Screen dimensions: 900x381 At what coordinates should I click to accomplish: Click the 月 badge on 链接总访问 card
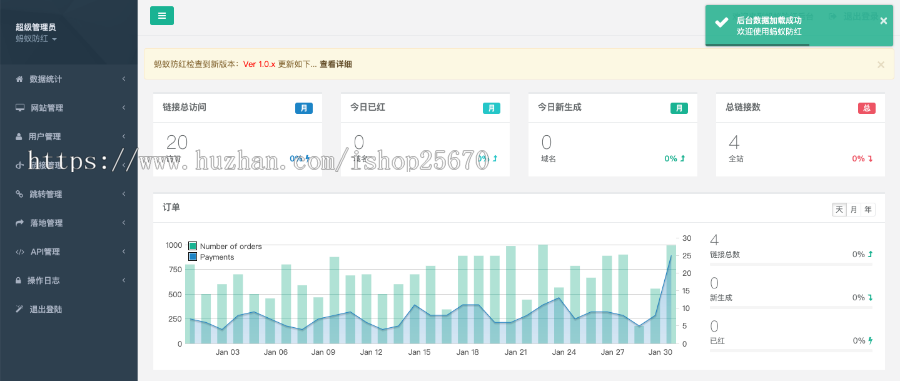pos(304,108)
